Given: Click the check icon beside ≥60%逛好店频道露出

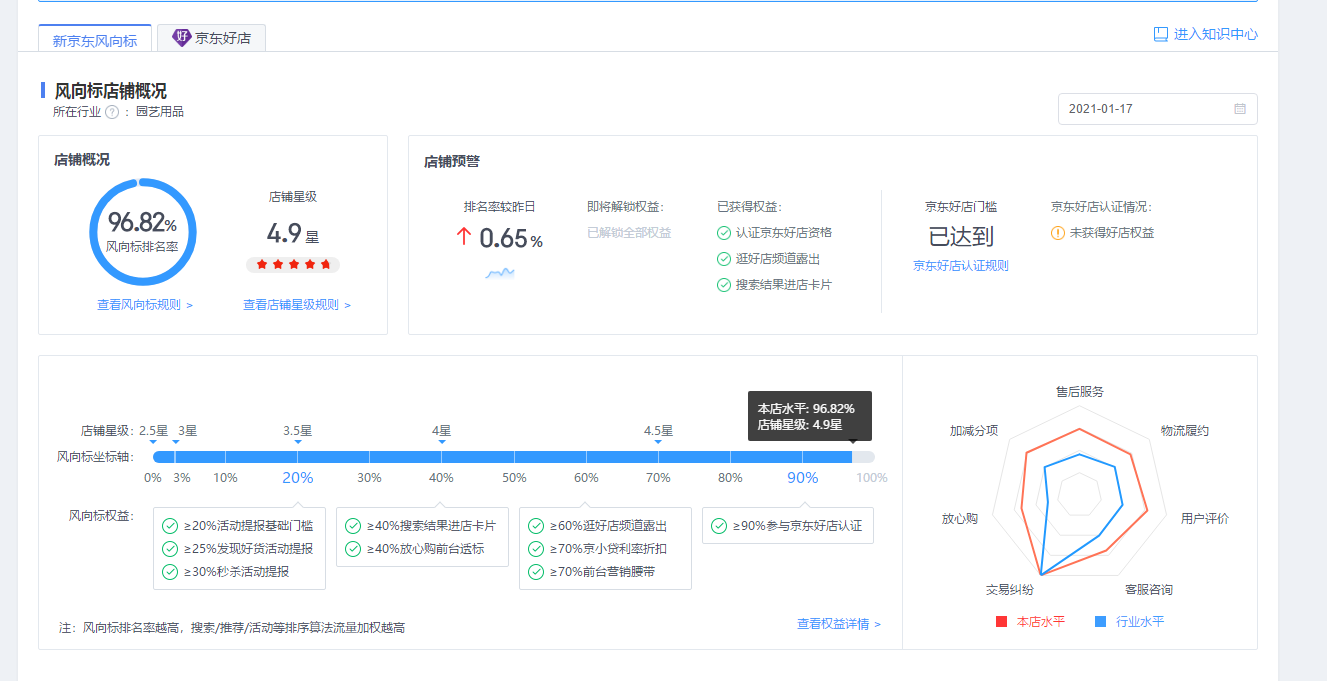Looking at the screenshot, I should click(537, 526).
